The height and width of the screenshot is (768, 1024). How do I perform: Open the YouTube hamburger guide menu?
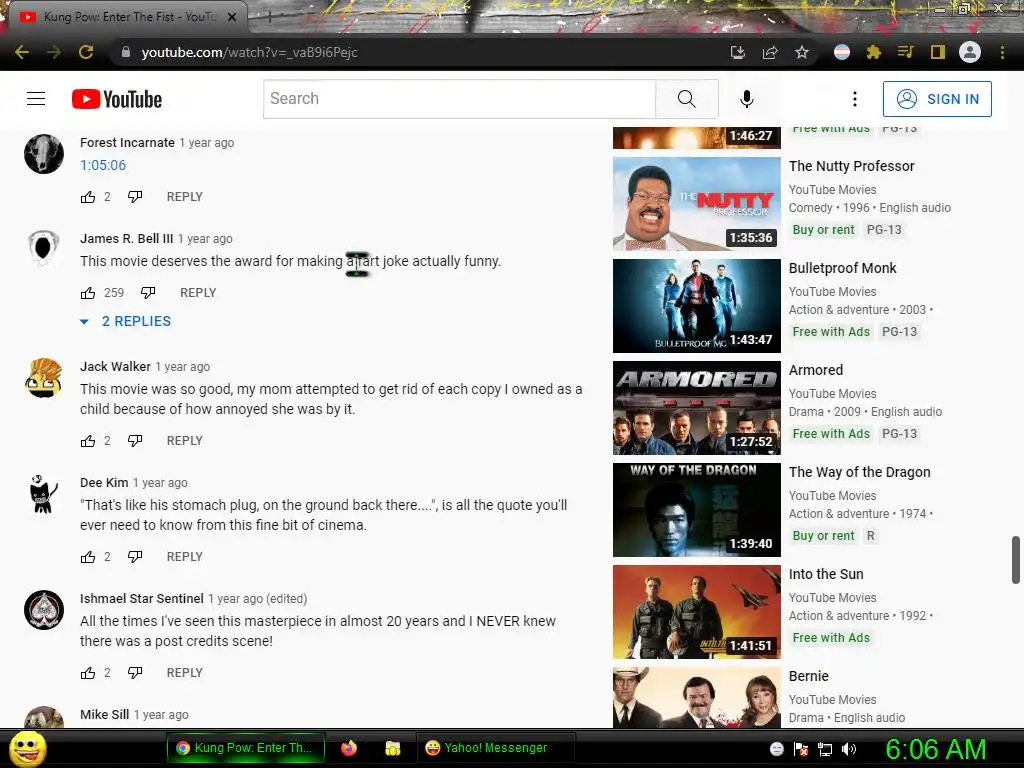tap(36, 99)
